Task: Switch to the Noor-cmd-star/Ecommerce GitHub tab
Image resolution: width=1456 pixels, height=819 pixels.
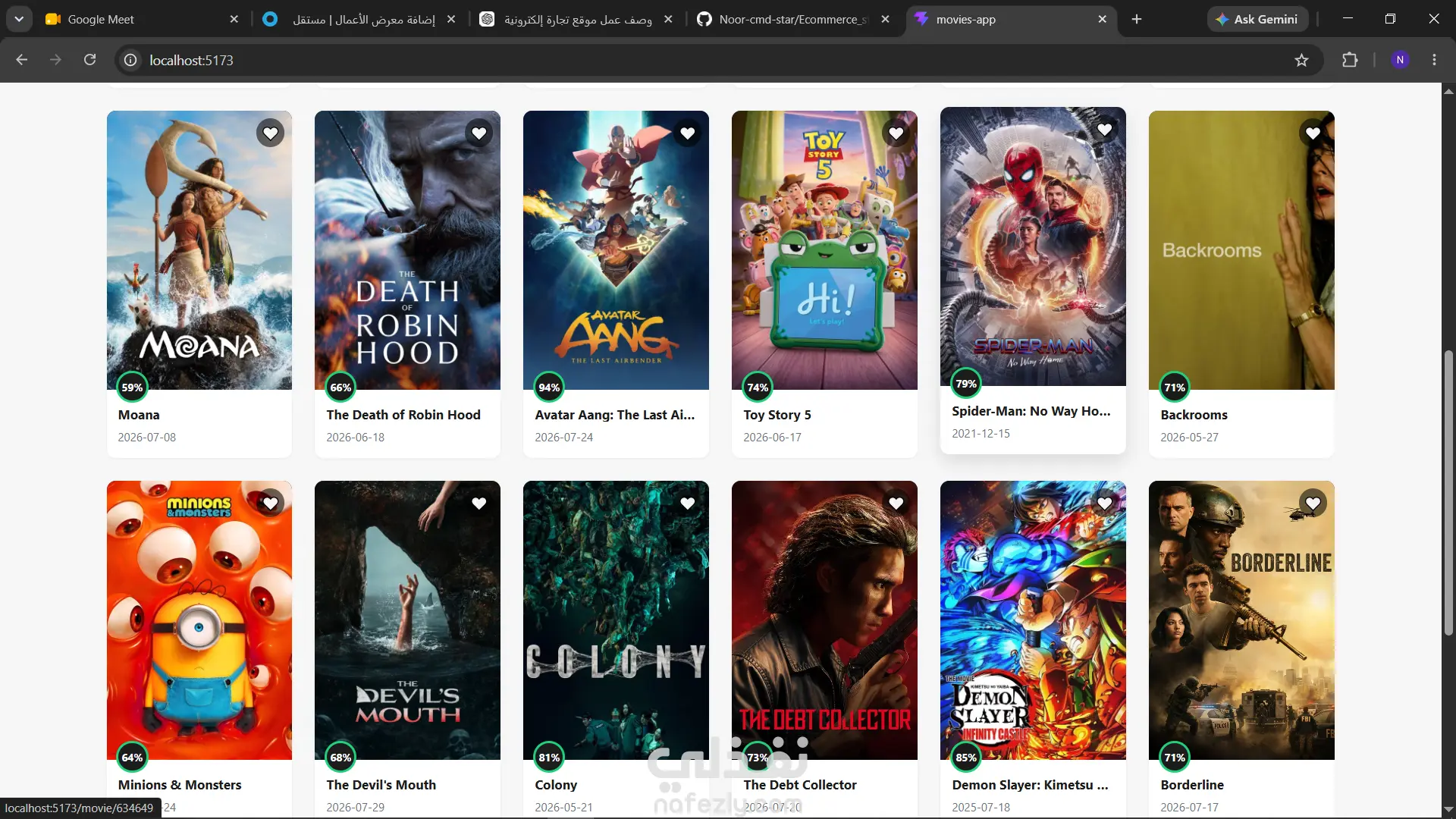Action: point(794,19)
